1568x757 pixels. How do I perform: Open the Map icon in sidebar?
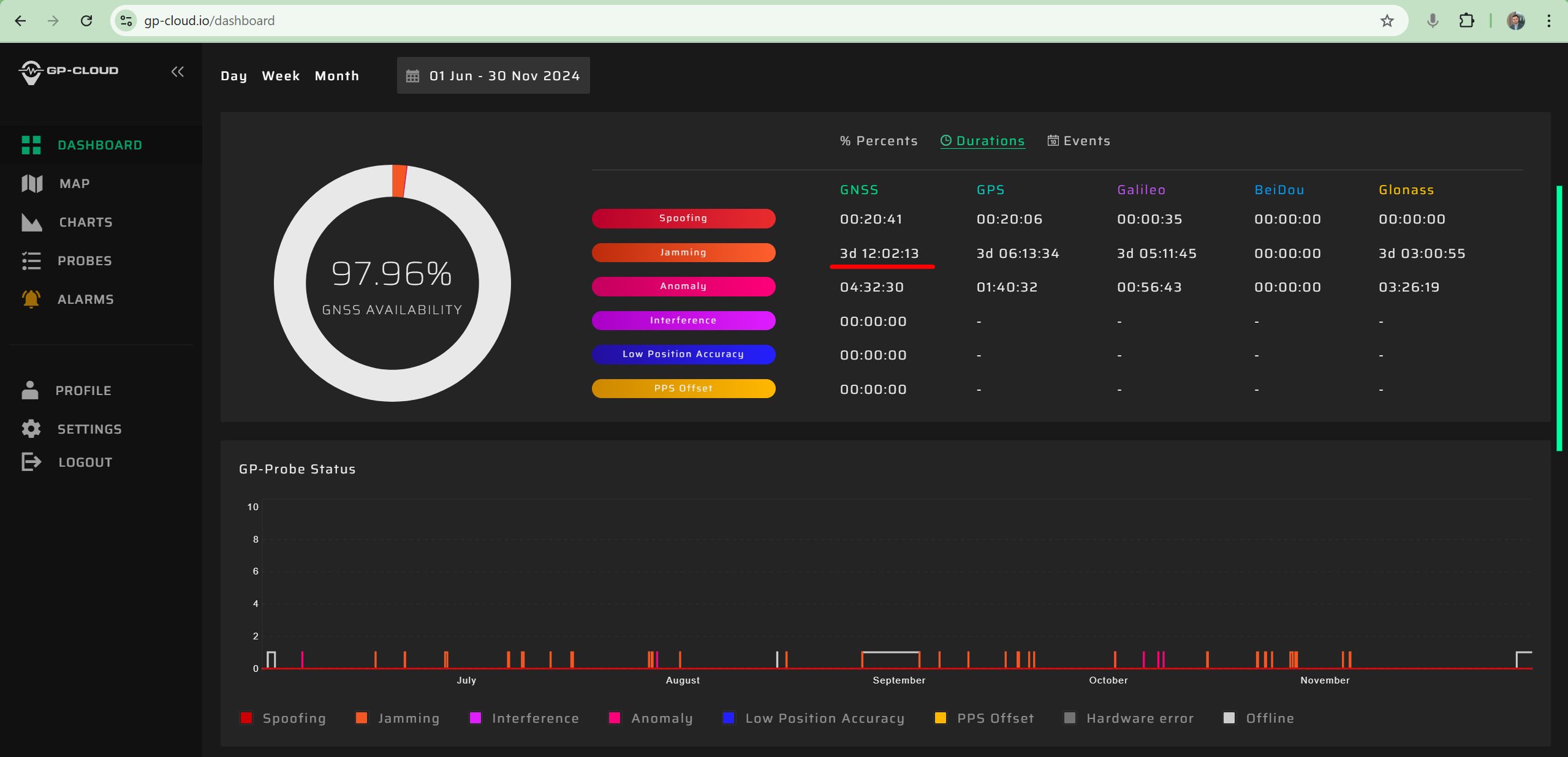(32, 184)
